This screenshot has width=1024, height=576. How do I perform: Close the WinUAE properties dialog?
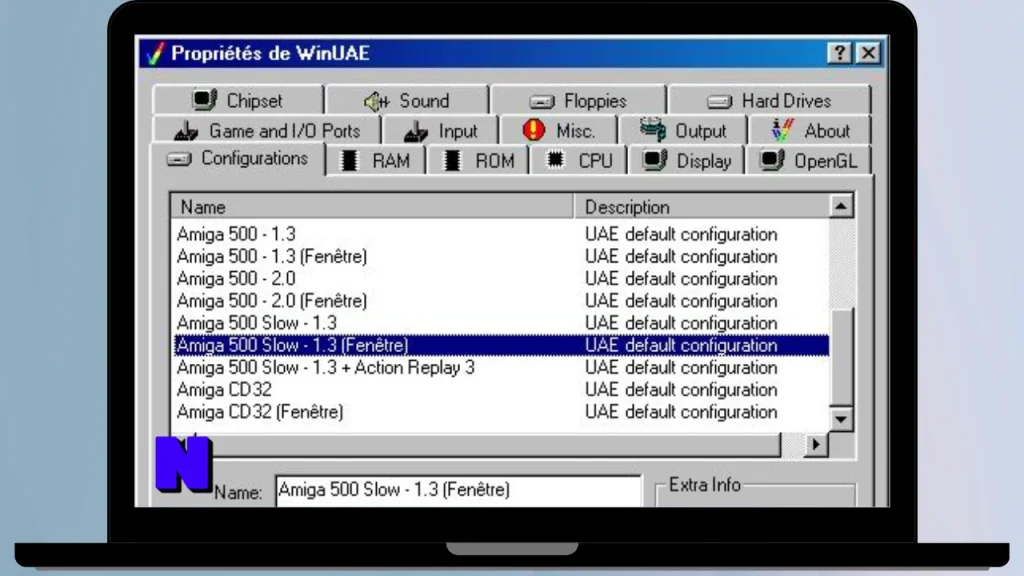point(869,53)
